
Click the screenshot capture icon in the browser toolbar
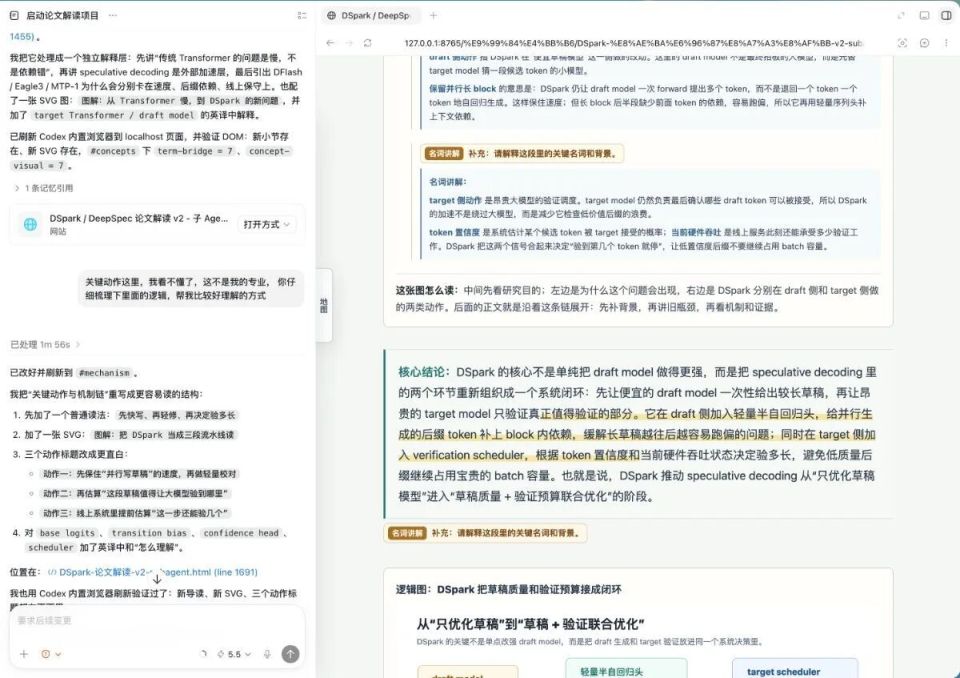coord(902,43)
